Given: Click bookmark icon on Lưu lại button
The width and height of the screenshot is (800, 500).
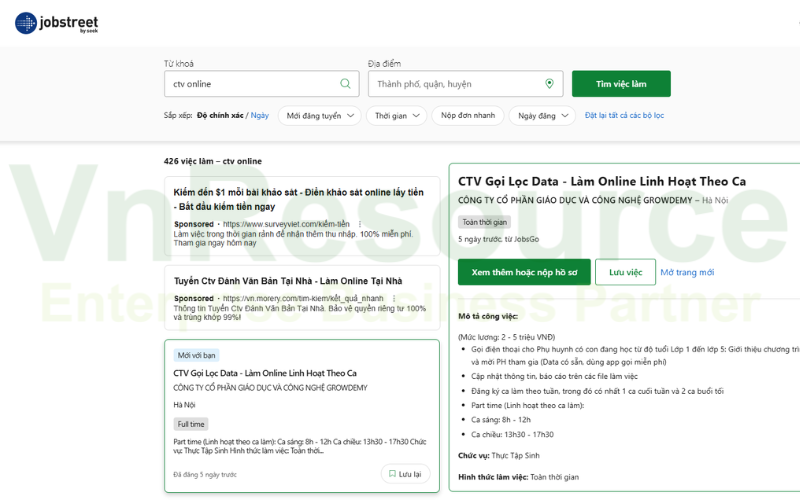Looking at the screenshot, I should (x=391, y=474).
